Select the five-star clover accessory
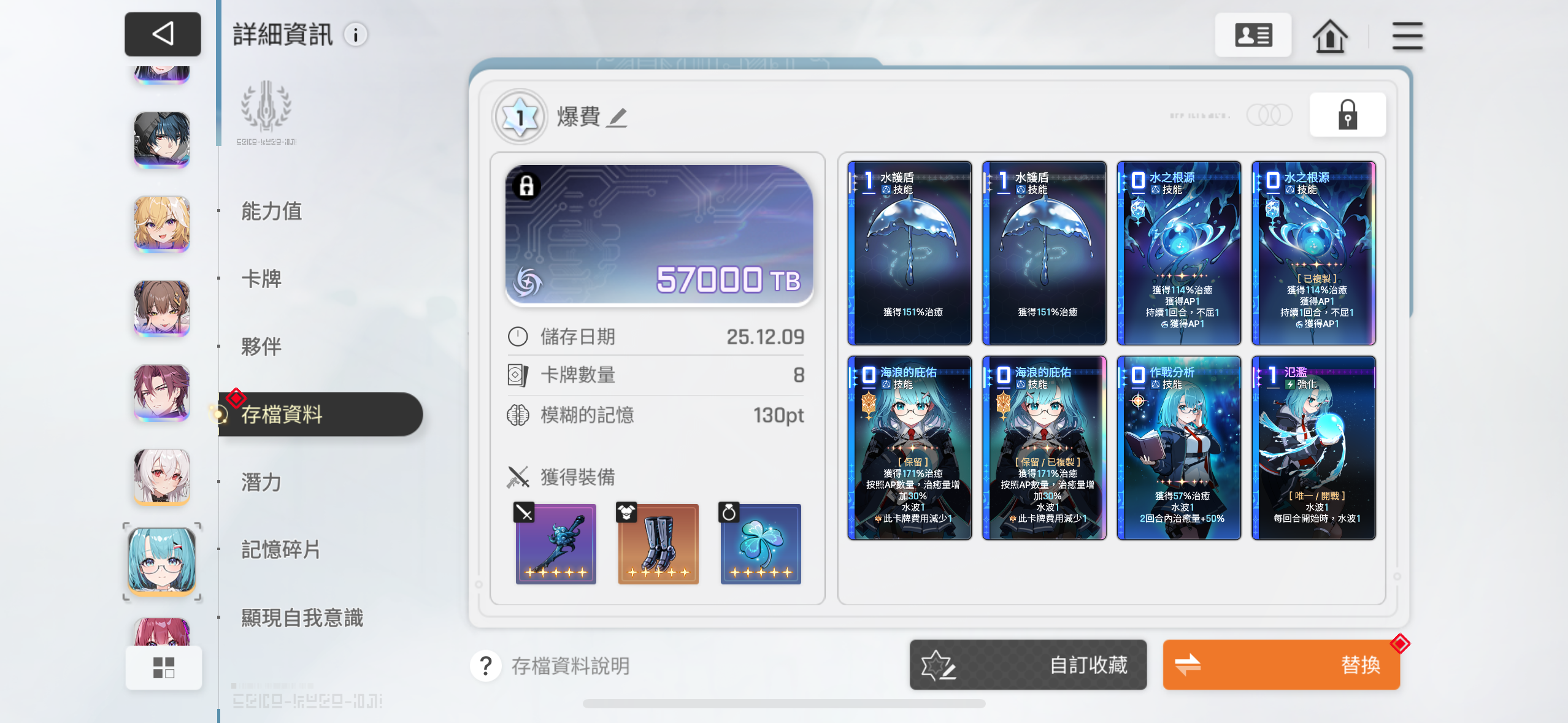 click(761, 544)
